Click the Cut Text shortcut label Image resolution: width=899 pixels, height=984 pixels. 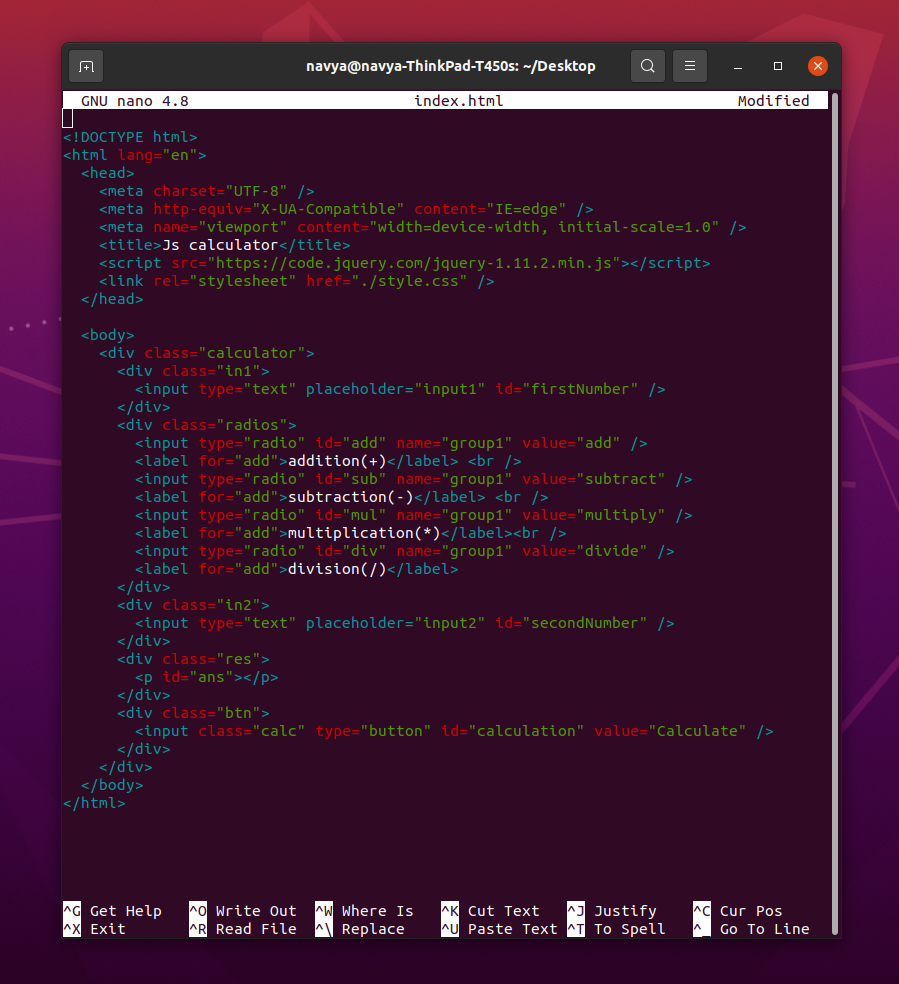point(504,911)
